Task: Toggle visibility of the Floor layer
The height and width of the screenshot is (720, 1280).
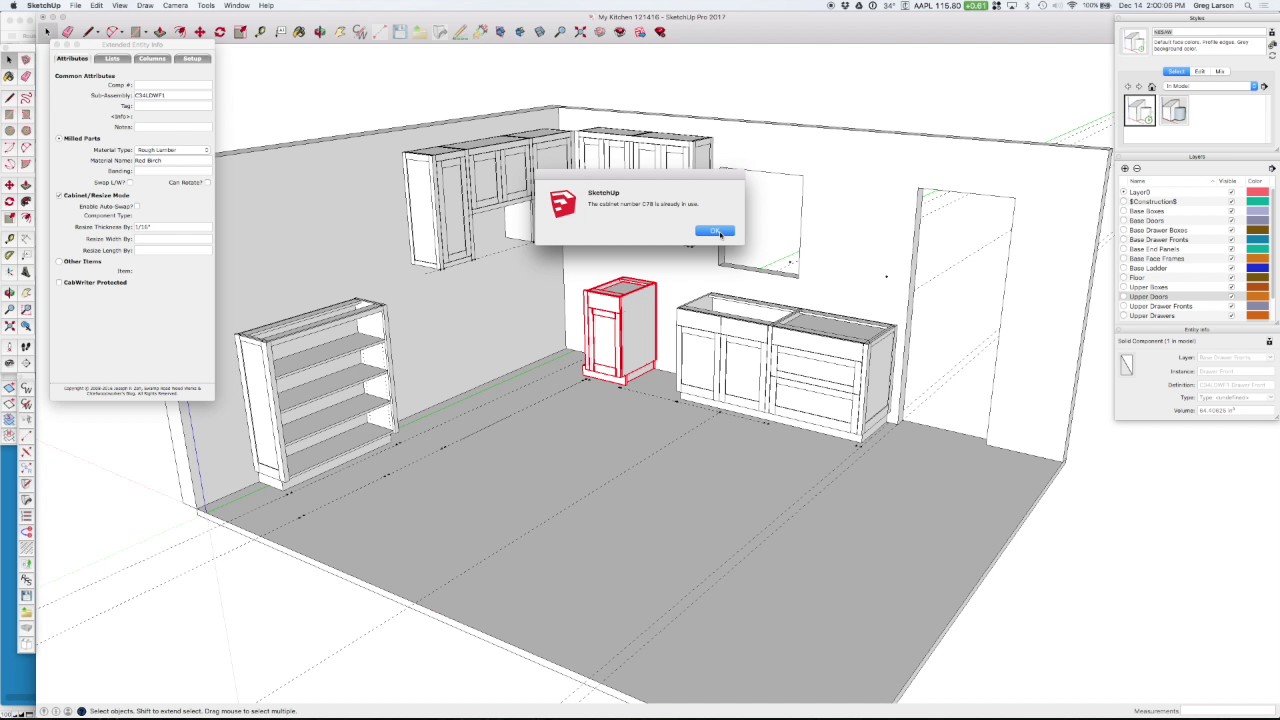Action: pos(1231,277)
